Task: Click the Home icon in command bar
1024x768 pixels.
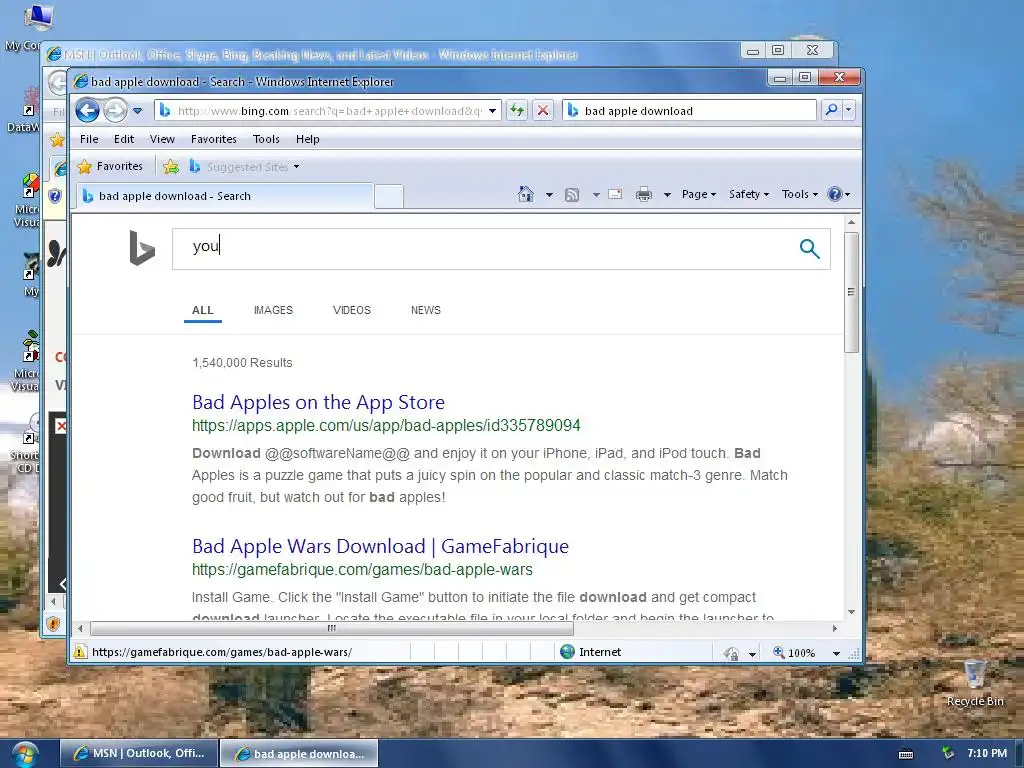Action: [x=526, y=194]
